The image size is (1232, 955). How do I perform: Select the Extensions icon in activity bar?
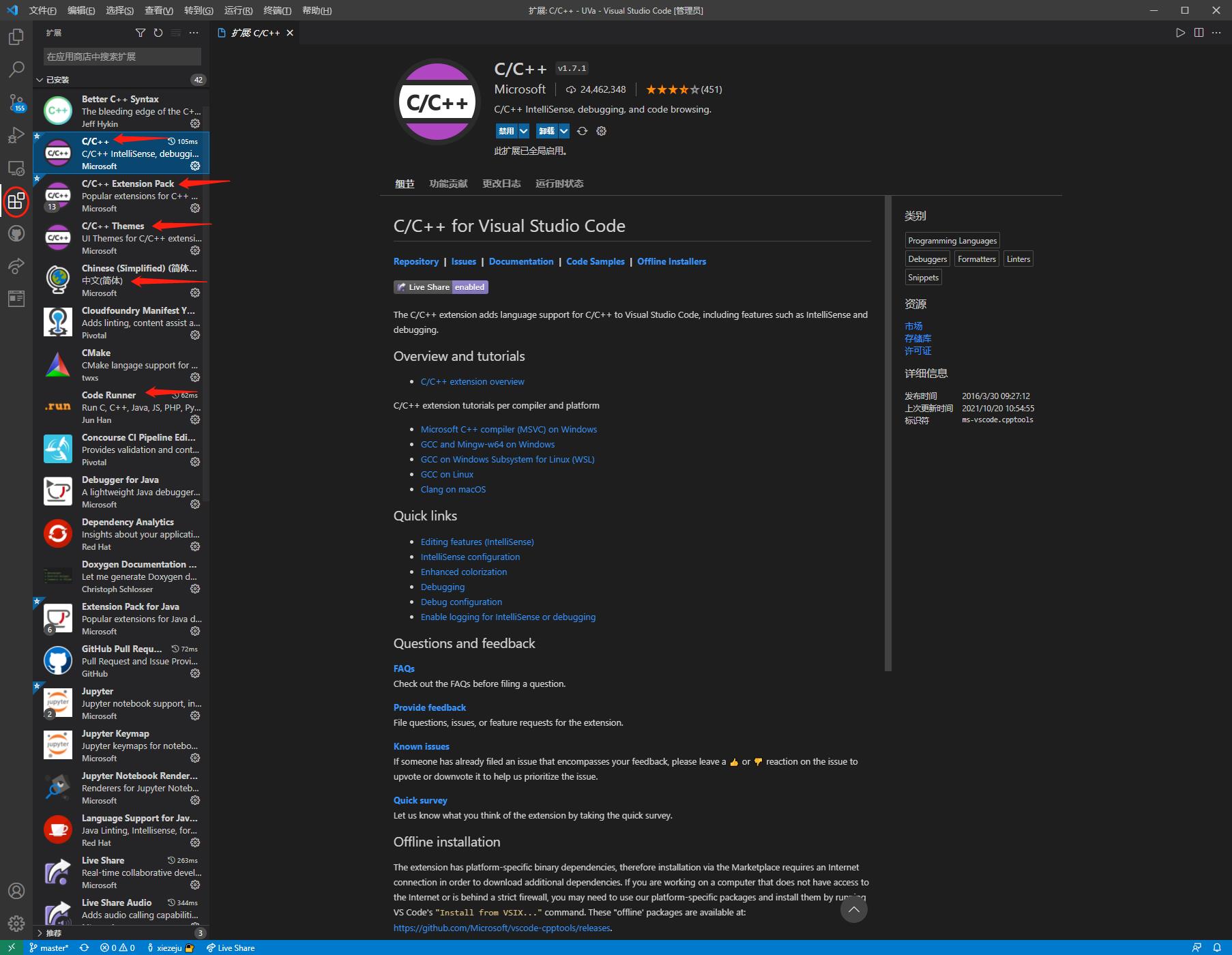(x=16, y=201)
